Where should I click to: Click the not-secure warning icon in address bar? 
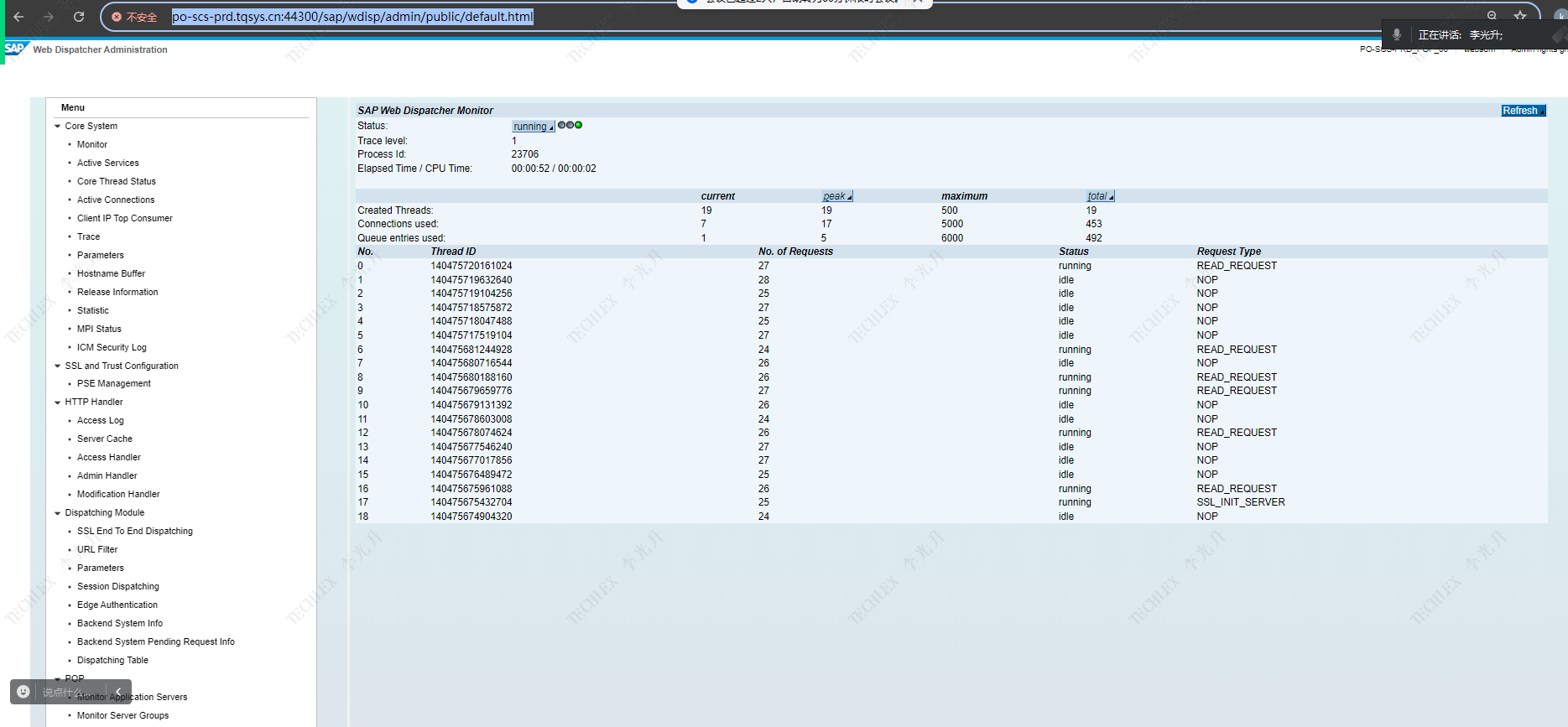(x=117, y=17)
